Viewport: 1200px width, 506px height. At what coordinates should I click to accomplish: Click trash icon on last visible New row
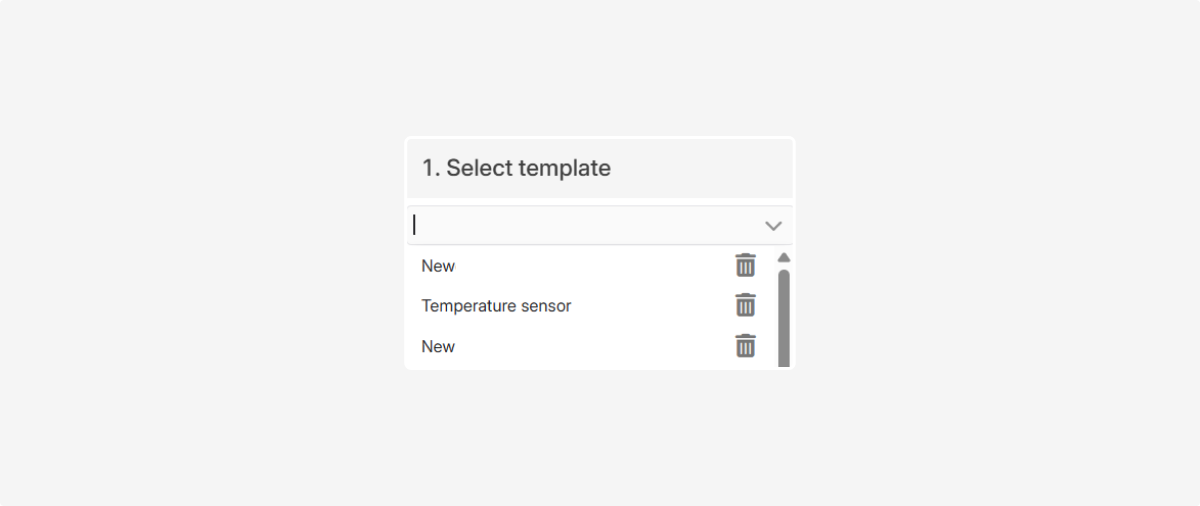745,346
